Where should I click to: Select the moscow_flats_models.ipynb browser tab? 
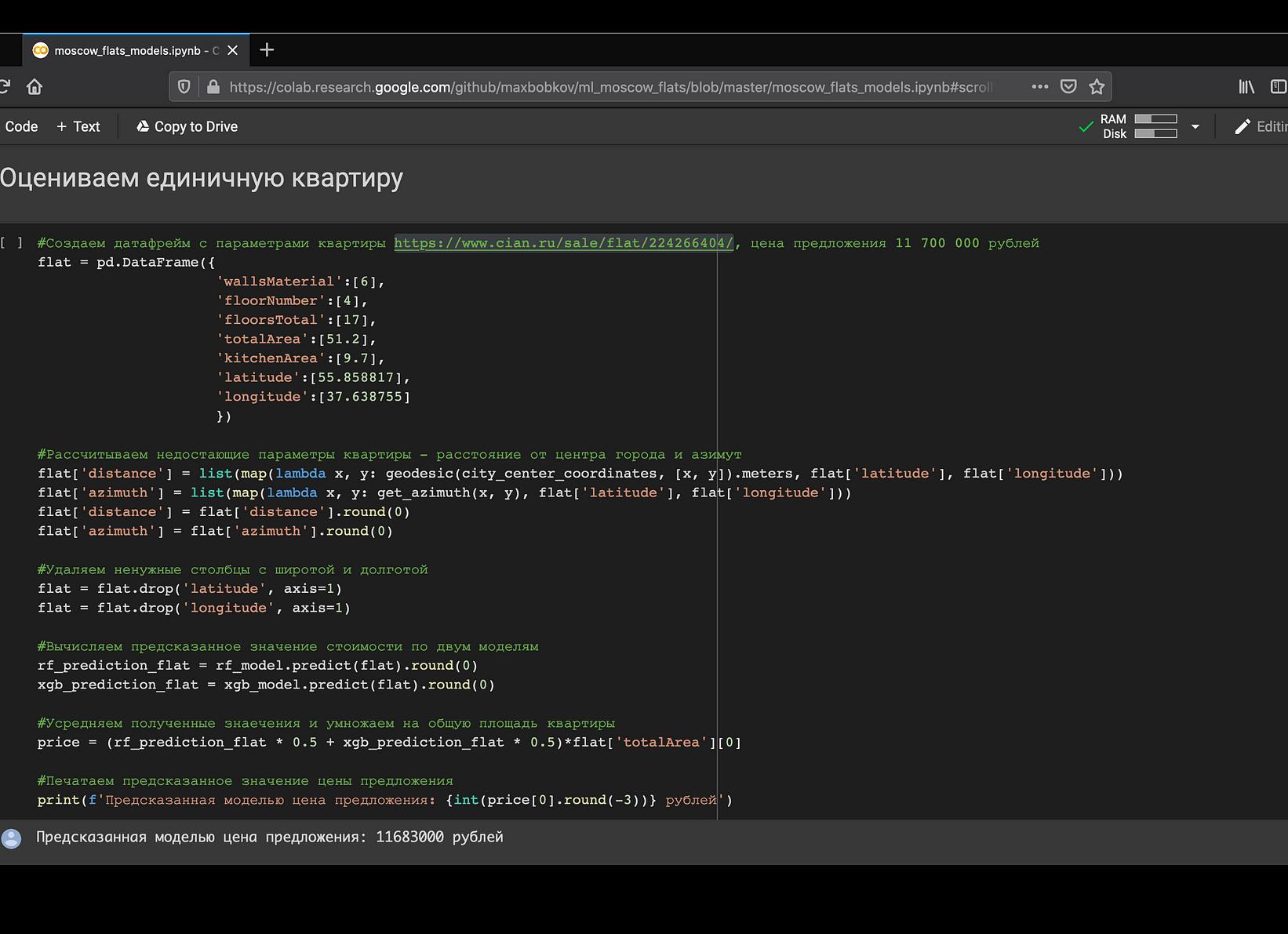(x=136, y=50)
